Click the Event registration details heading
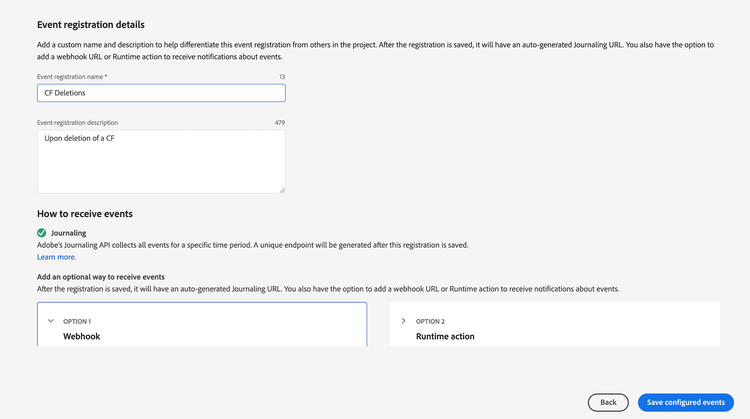750x419 pixels. pos(98,23)
